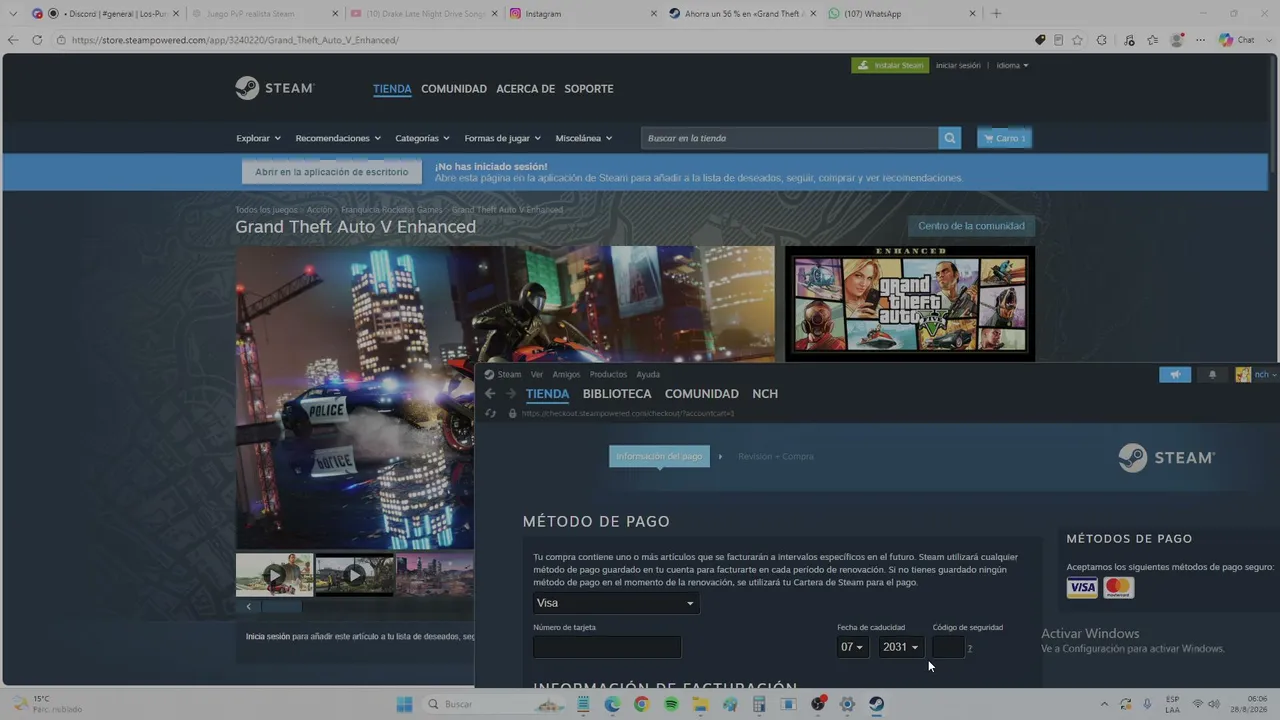
Task: Open a new browser tab
Action: 996,14
